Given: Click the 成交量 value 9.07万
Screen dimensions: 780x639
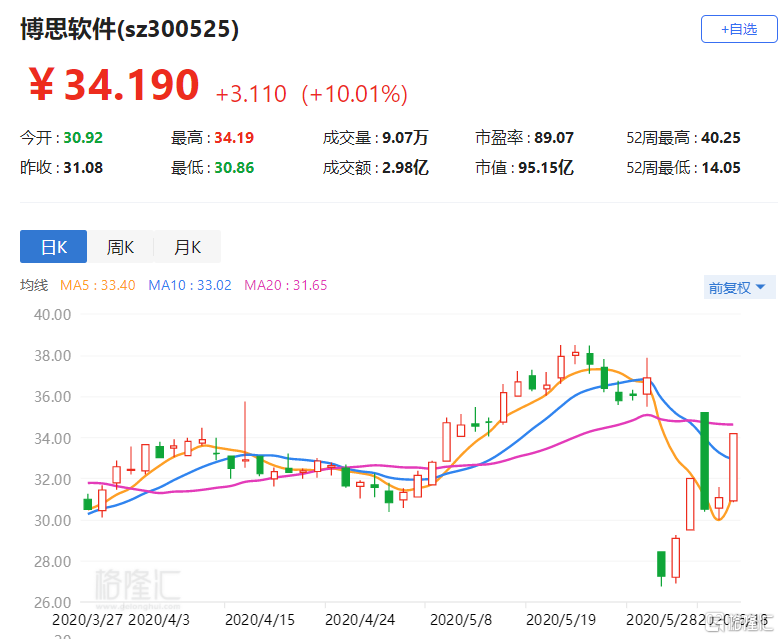Looking at the screenshot, I should click(405, 138).
